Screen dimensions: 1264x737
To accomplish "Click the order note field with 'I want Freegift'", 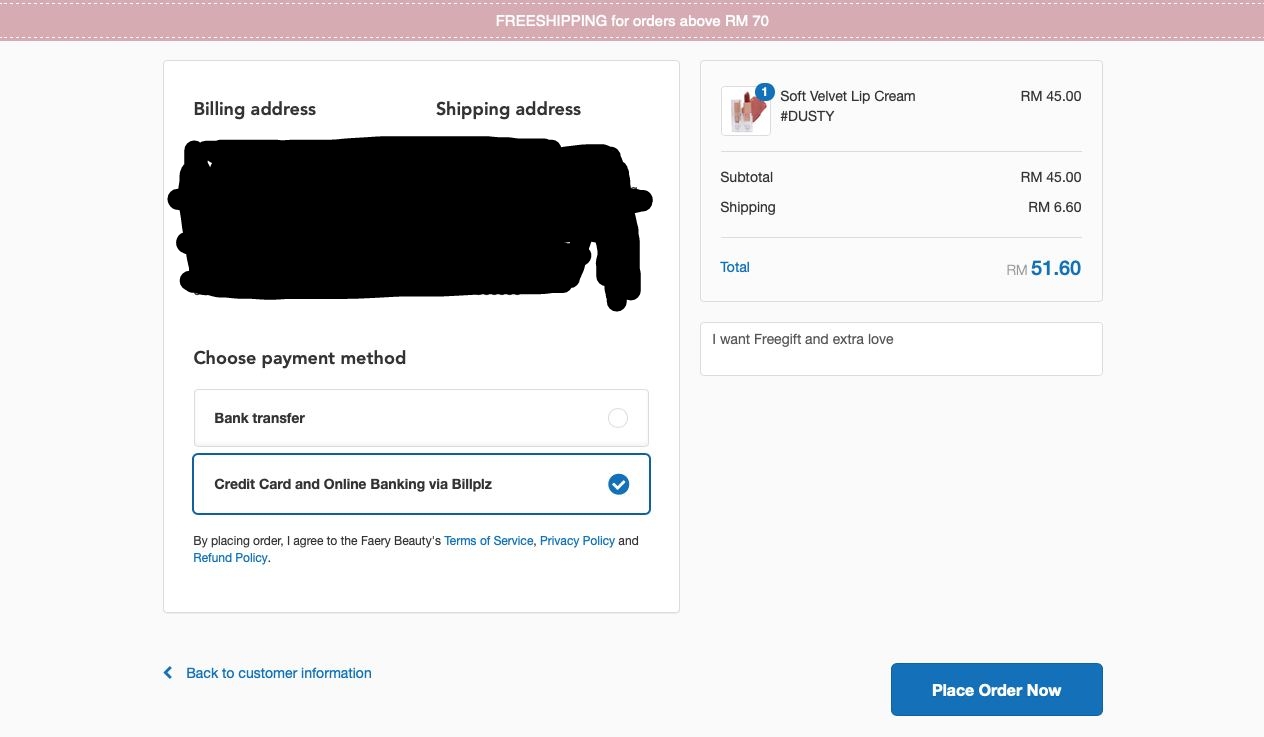I will pos(900,349).
